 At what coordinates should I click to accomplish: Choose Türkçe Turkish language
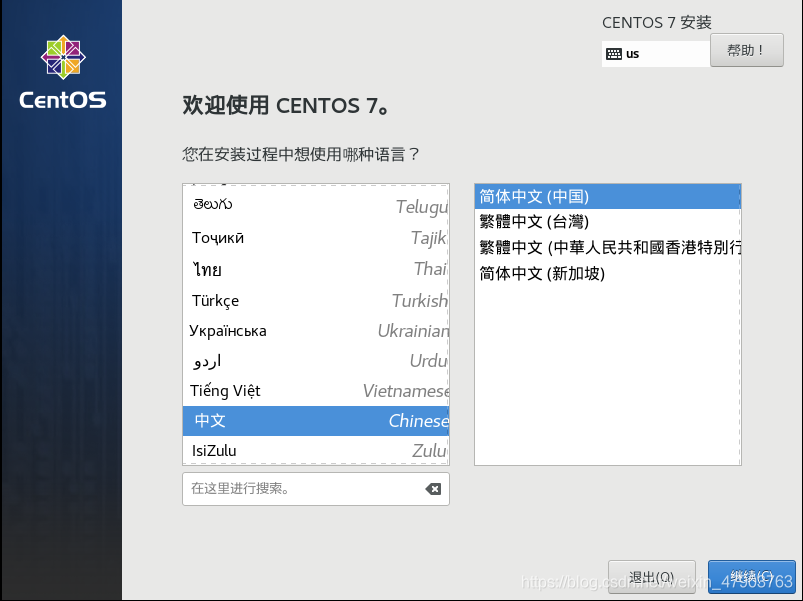click(x=315, y=300)
